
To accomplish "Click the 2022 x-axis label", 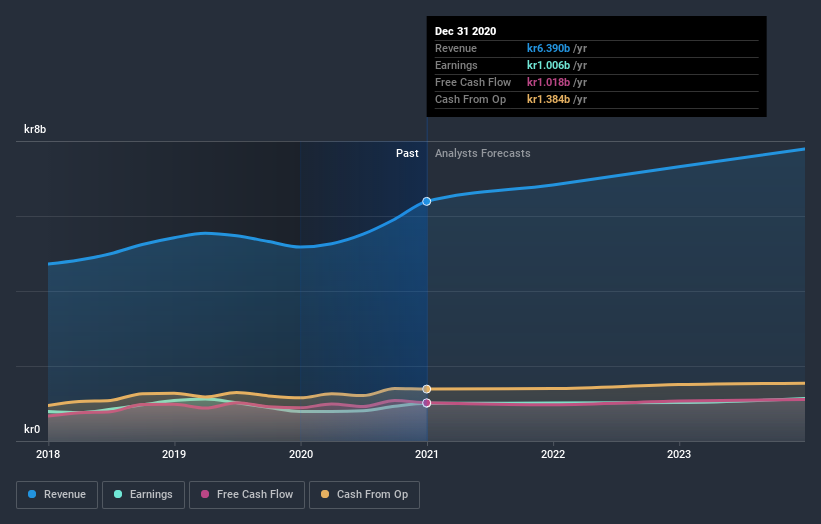I will [x=553, y=454].
